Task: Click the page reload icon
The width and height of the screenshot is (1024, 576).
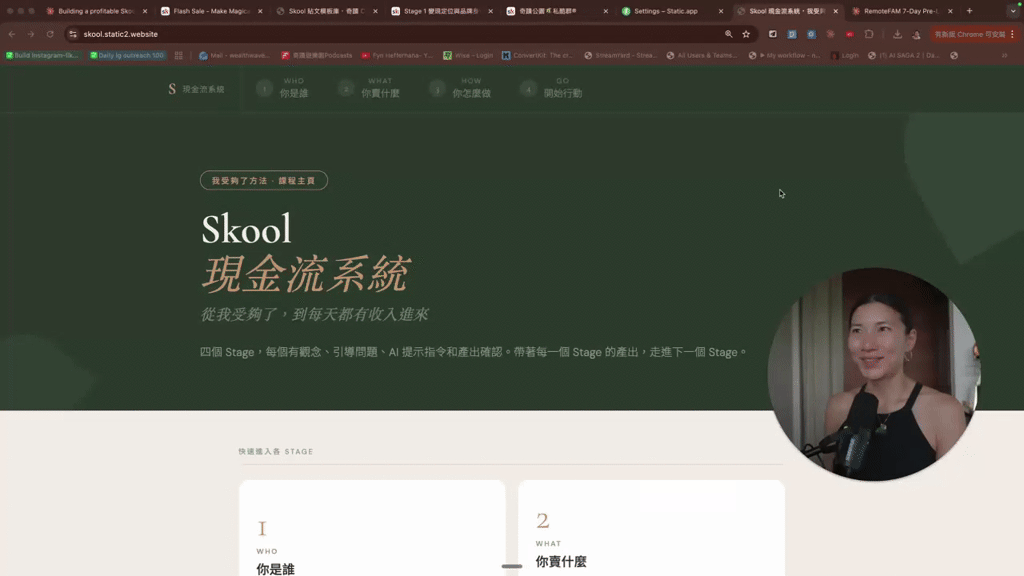Action: pyautogui.click(x=50, y=33)
